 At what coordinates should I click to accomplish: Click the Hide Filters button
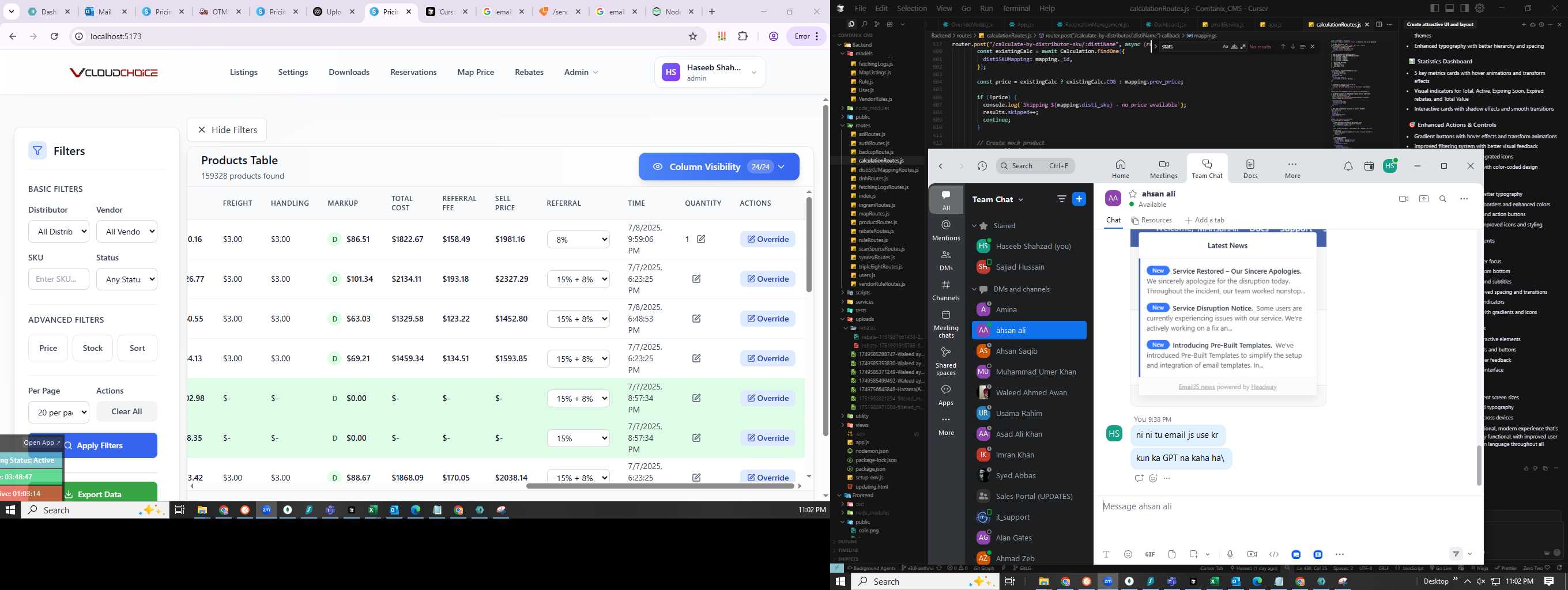tap(227, 130)
